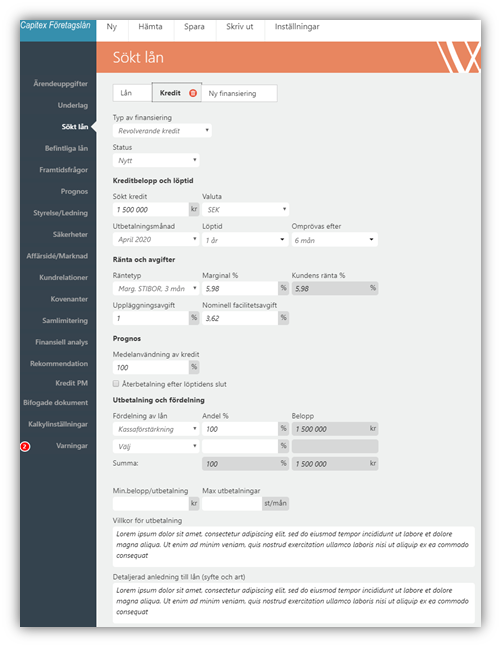Delete the Kredit tab via red icon
The height and width of the screenshot is (647, 501).
click(x=193, y=93)
